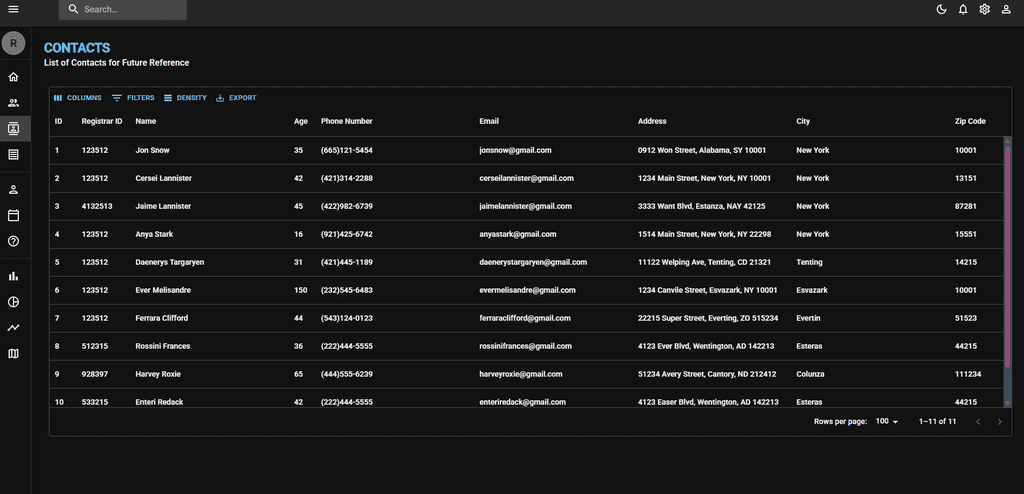Sort by Age column header
Viewport: 1024px width, 494px height.
point(300,122)
